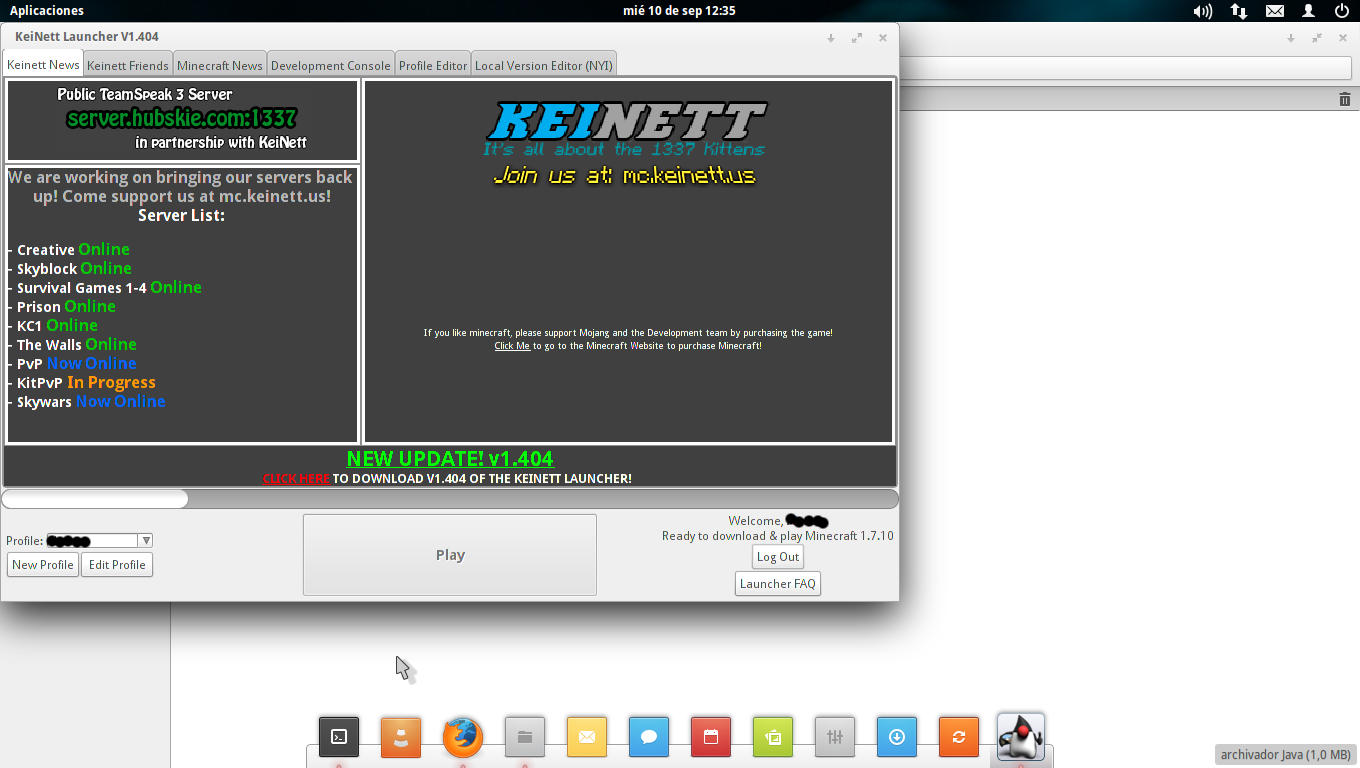Click the New Profile button
The width and height of the screenshot is (1360, 768).
click(x=43, y=565)
